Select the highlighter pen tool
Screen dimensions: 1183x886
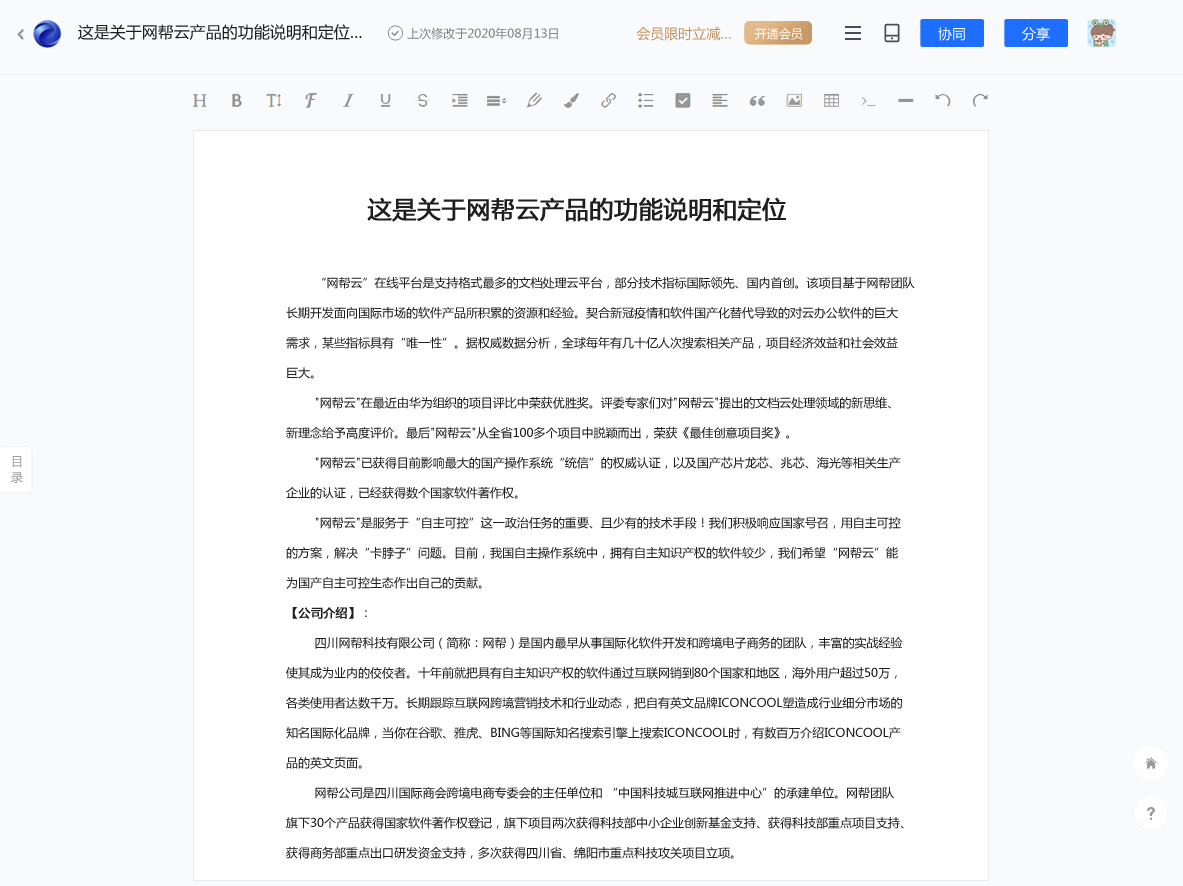pos(533,100)
